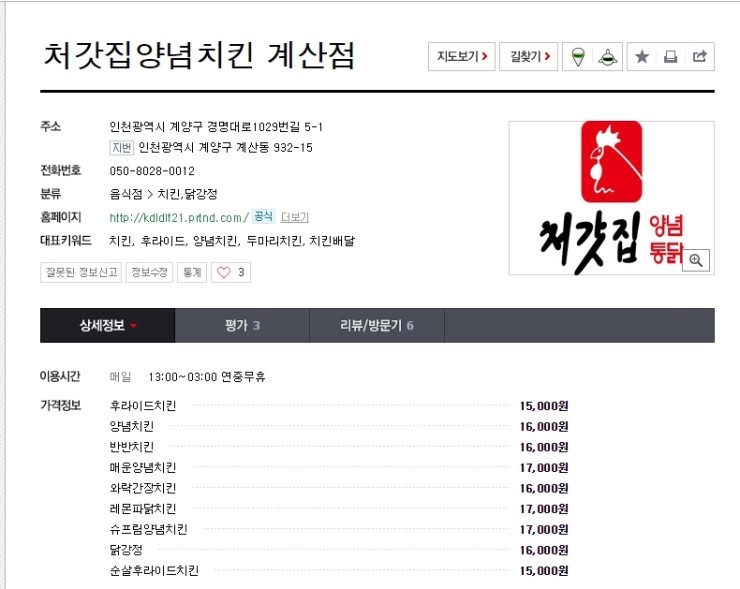Report incorrect info via 잘못된 정보신고
The width and height of the screenshot is (740, 589).
click(x=81, y=272)
